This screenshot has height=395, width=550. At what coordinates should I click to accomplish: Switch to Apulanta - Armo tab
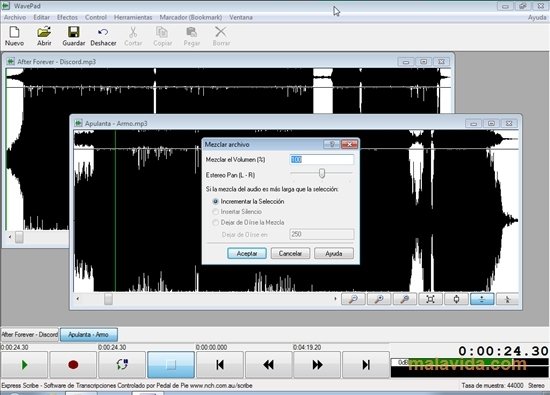point(89,335)
